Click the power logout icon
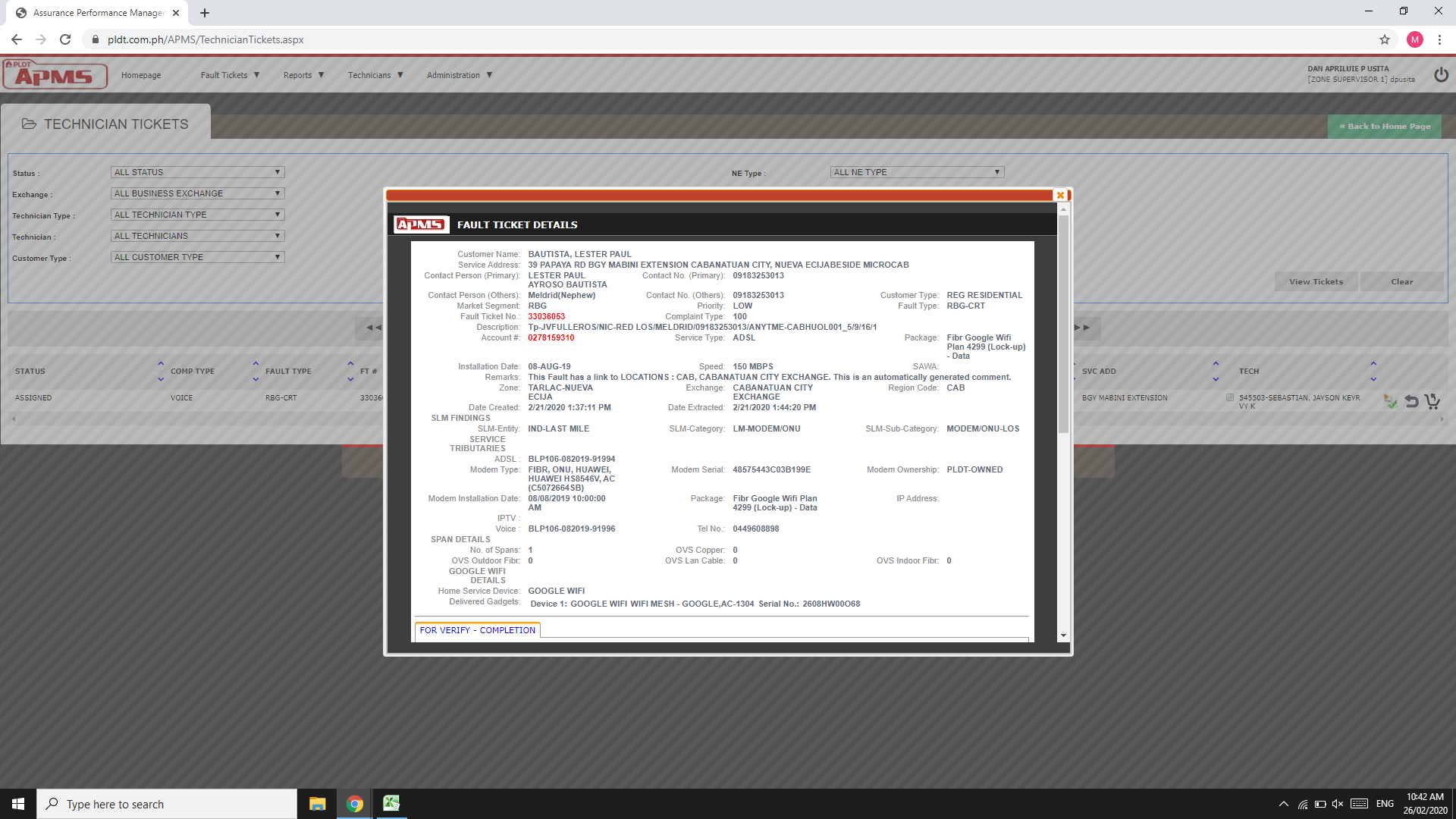 point(1441,75)
